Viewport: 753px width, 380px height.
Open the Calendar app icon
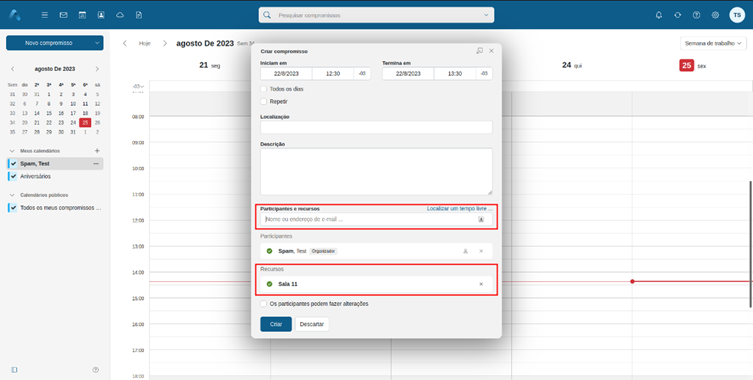(82, 15)
